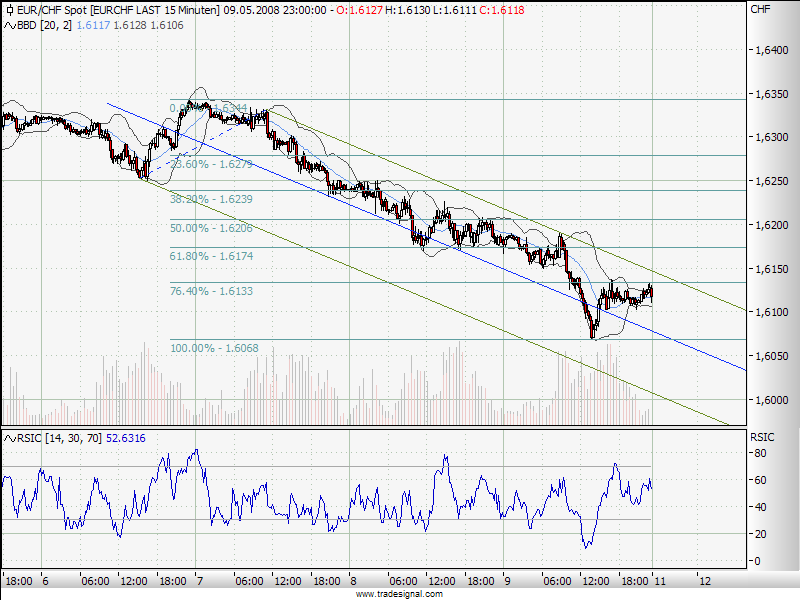
Task: Click the RSIC indicator wave icon
Action: pyautogui.click(x=10, y=438)
